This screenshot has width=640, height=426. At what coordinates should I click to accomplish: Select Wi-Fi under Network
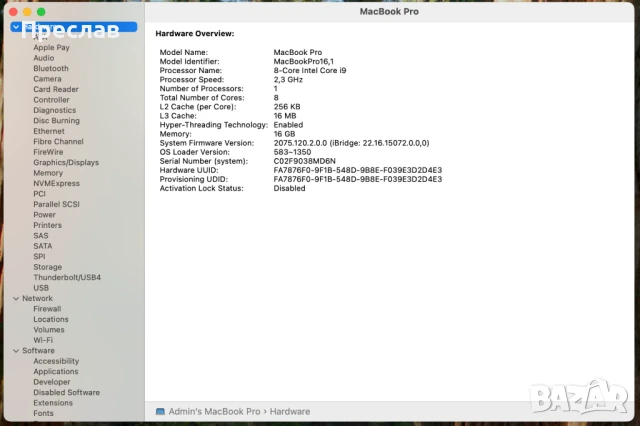pos(43,340)
